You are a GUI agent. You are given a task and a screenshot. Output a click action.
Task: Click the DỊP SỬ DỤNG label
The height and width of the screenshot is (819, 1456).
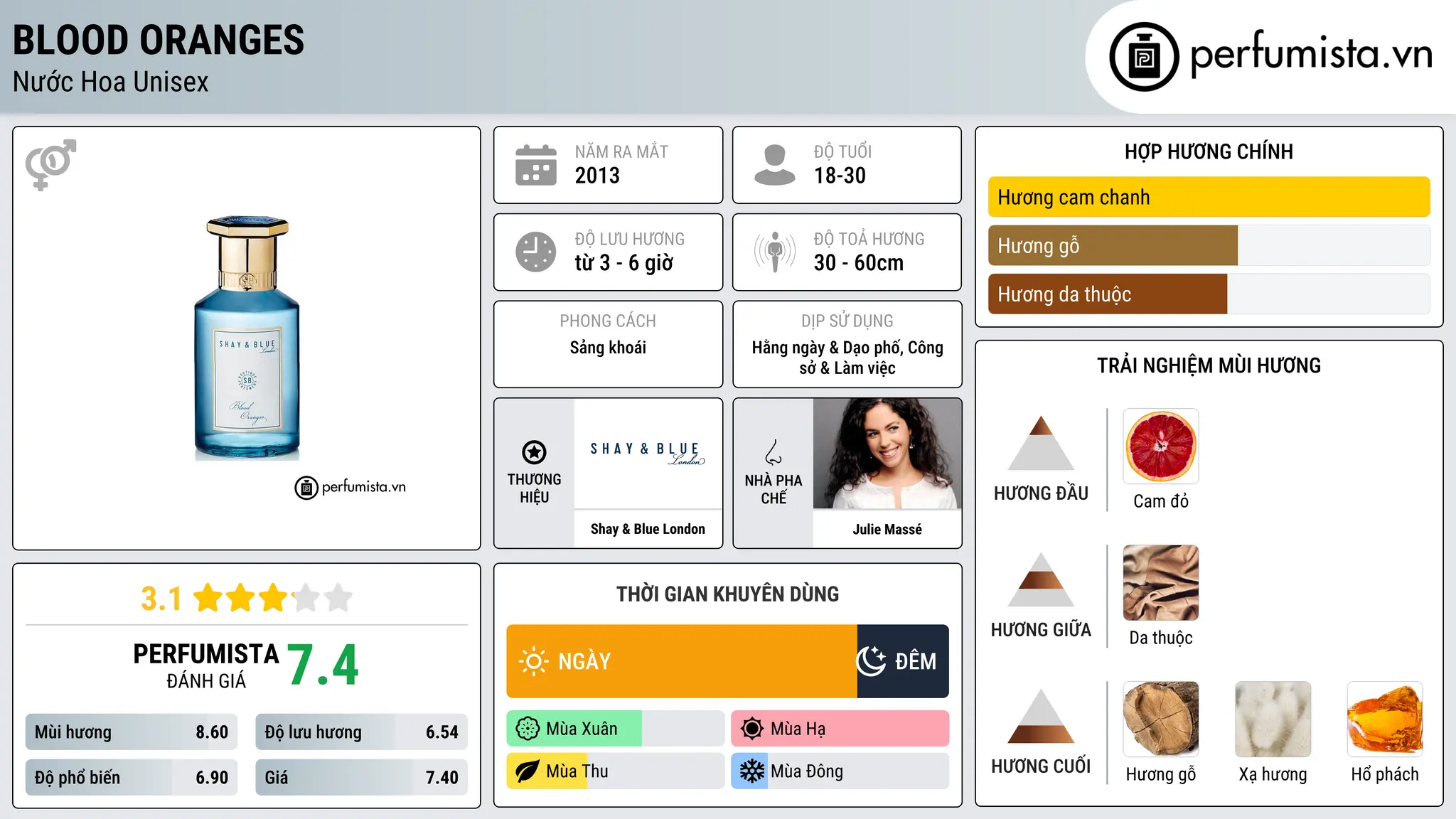[847, 321]
